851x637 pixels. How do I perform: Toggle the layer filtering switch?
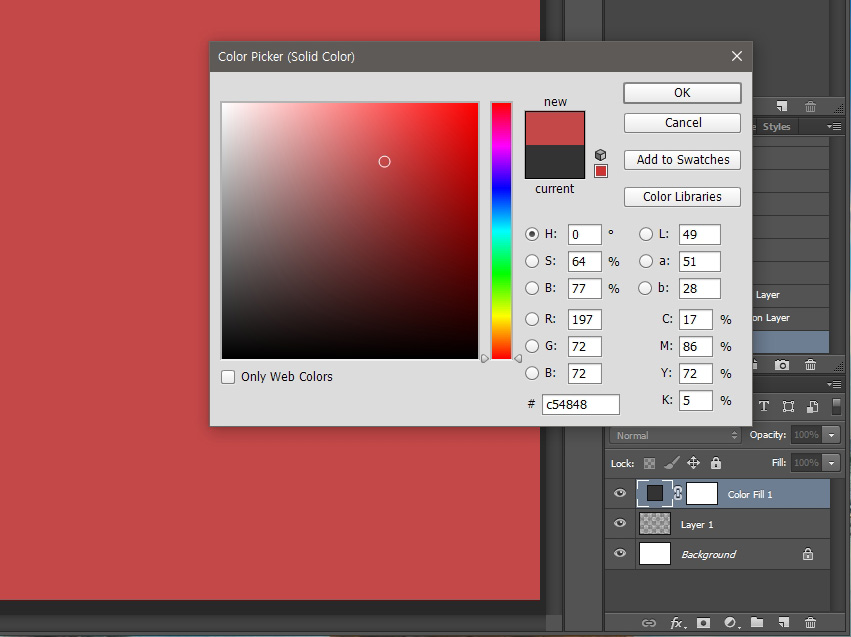tap(836, 407)
